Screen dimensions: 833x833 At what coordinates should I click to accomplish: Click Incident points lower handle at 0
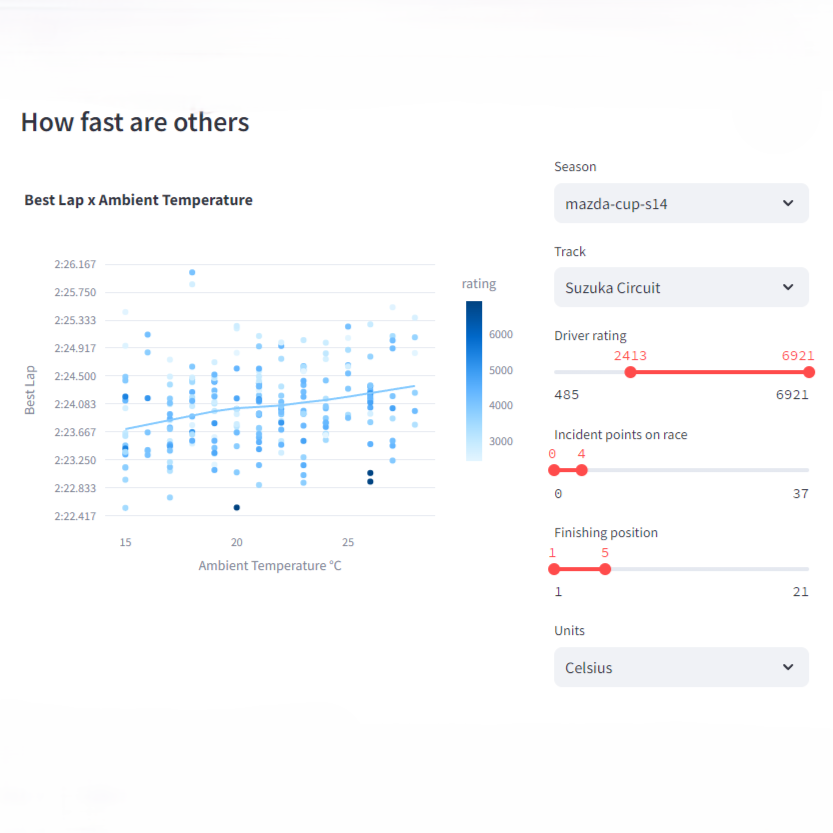tap(554, 470)
